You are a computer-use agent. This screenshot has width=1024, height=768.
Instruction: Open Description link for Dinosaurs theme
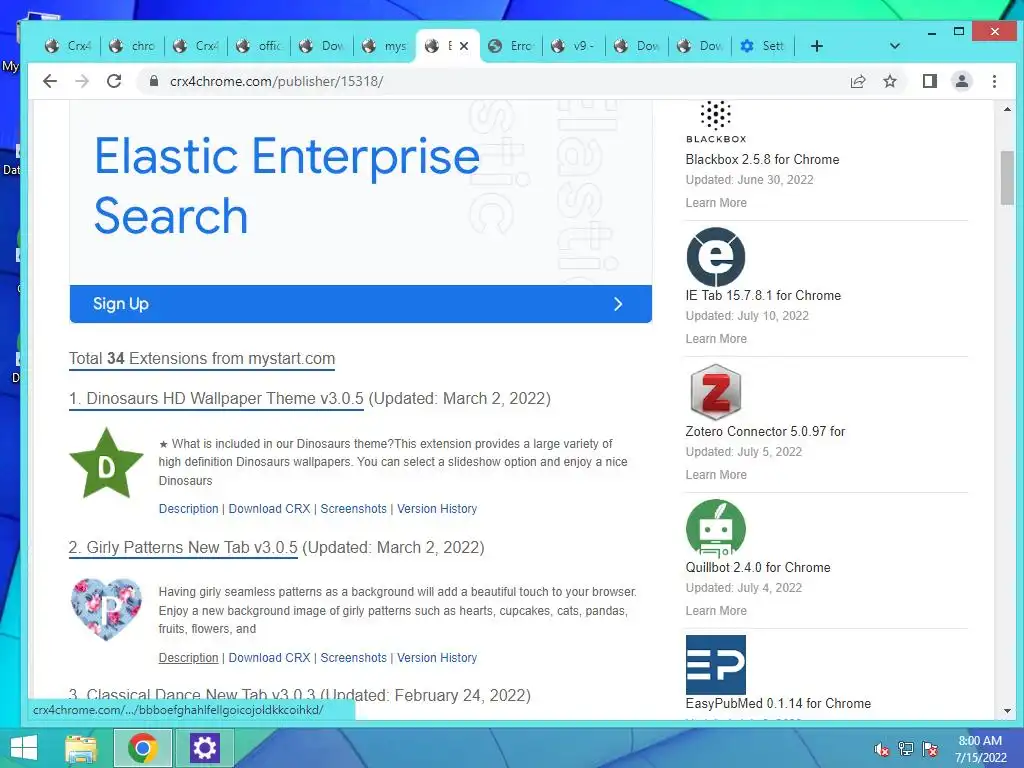189,509
